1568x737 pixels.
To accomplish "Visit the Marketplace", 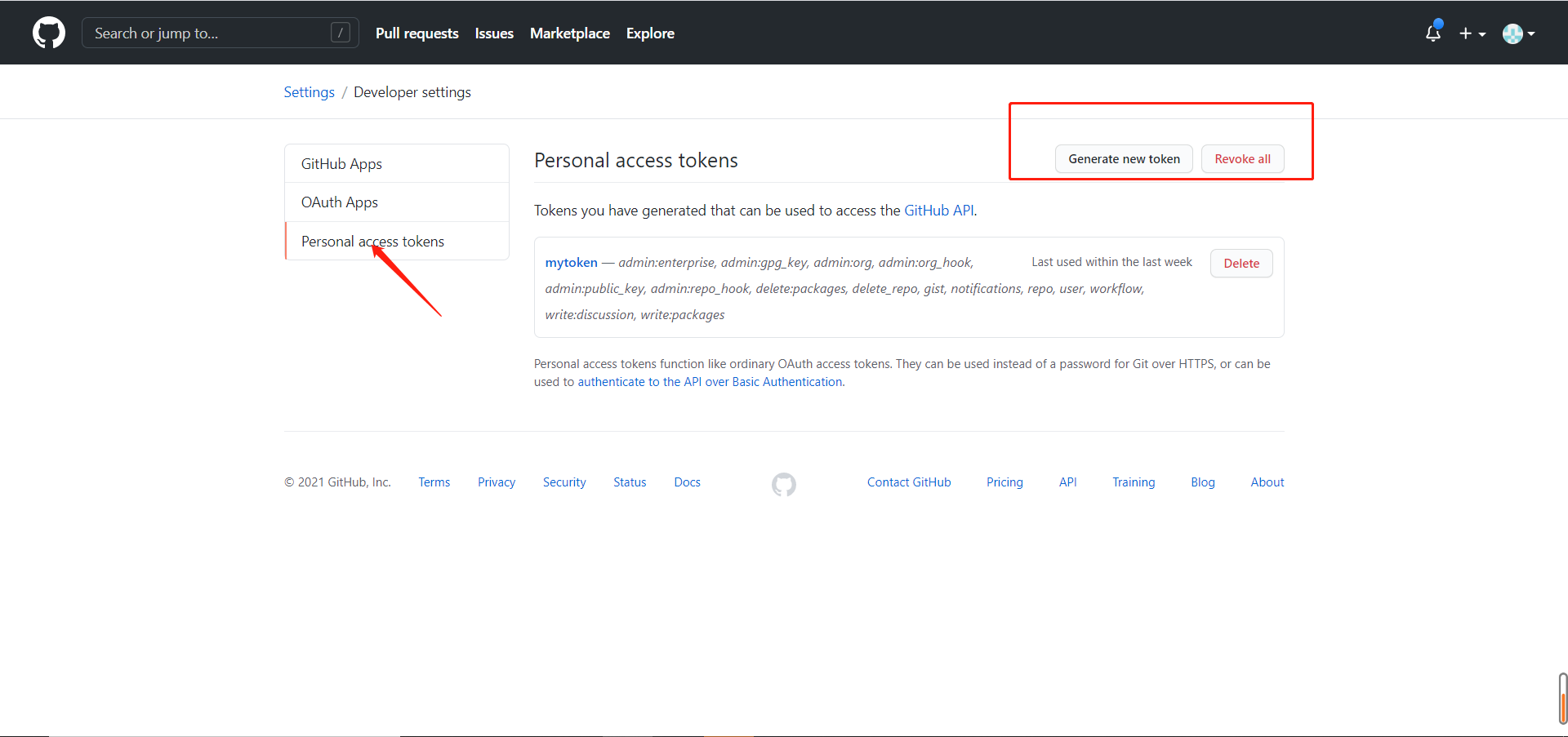I will click(570, 33).
